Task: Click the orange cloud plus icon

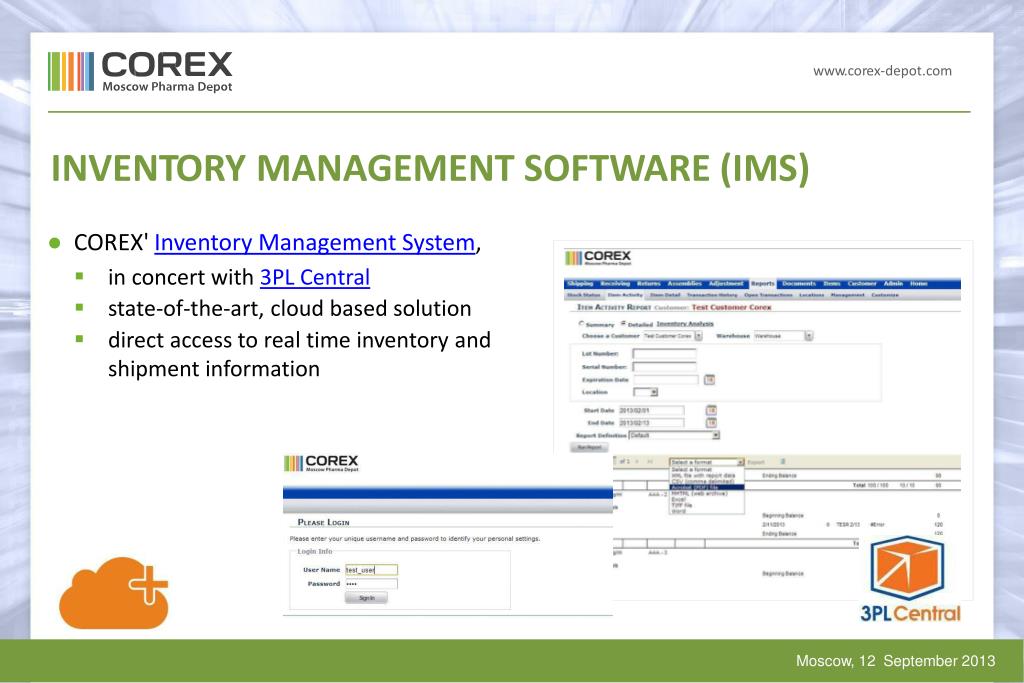Action: point(114,592)
